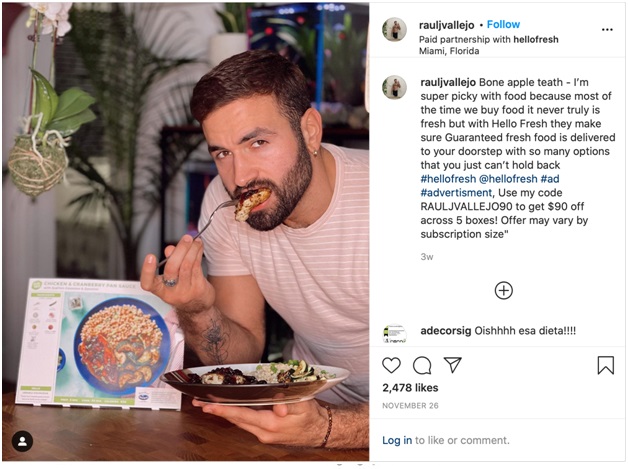
Task: Load more comments with the plus circle
Action: pyautogui.click(x=504, y=290)
